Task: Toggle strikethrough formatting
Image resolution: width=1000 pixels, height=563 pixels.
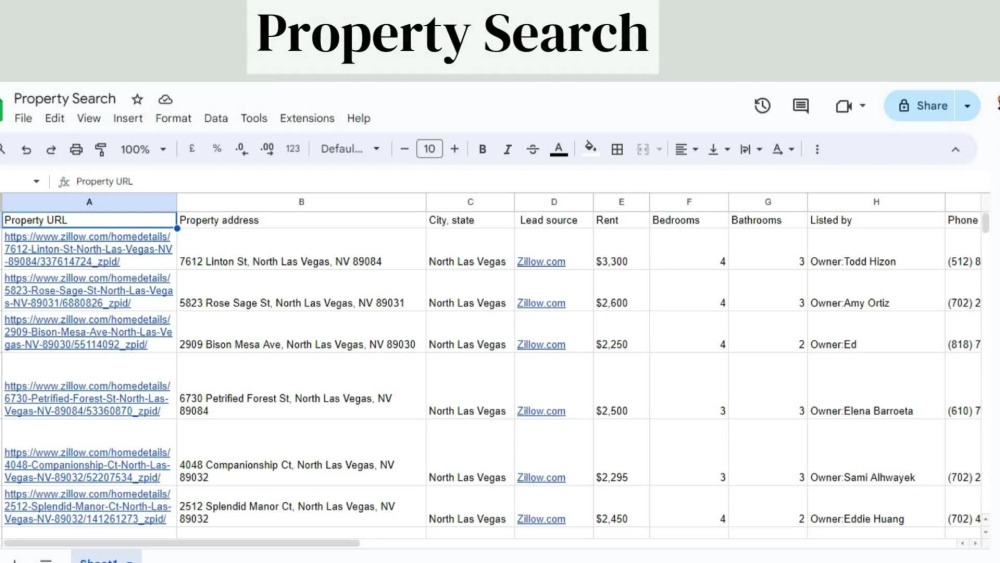Action: [x=533, y=149]
